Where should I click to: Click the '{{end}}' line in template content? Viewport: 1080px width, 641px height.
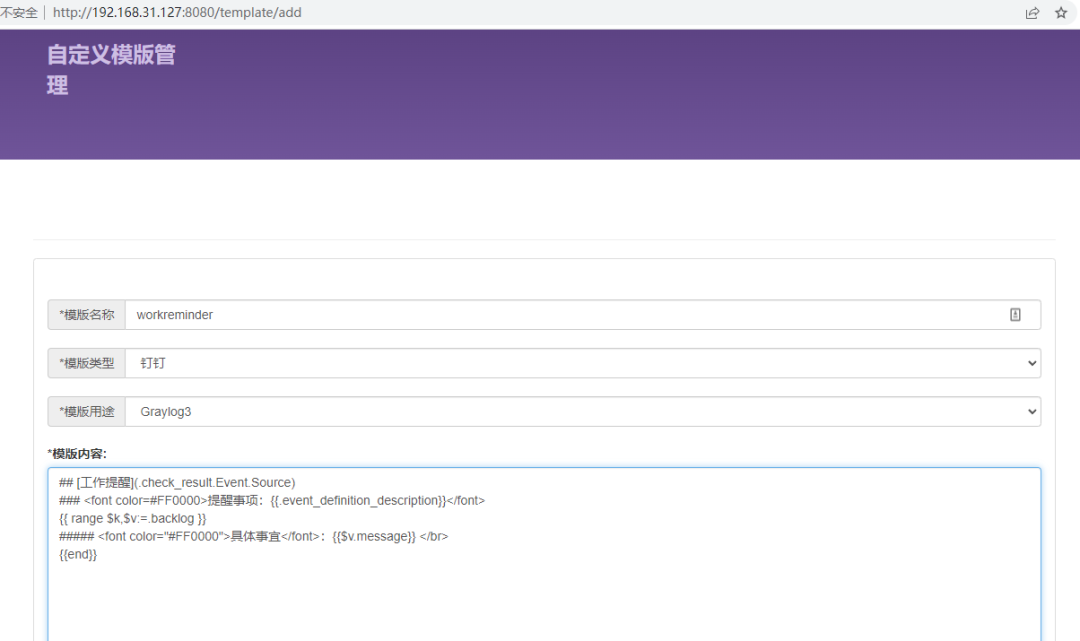(x=78, y=554)
